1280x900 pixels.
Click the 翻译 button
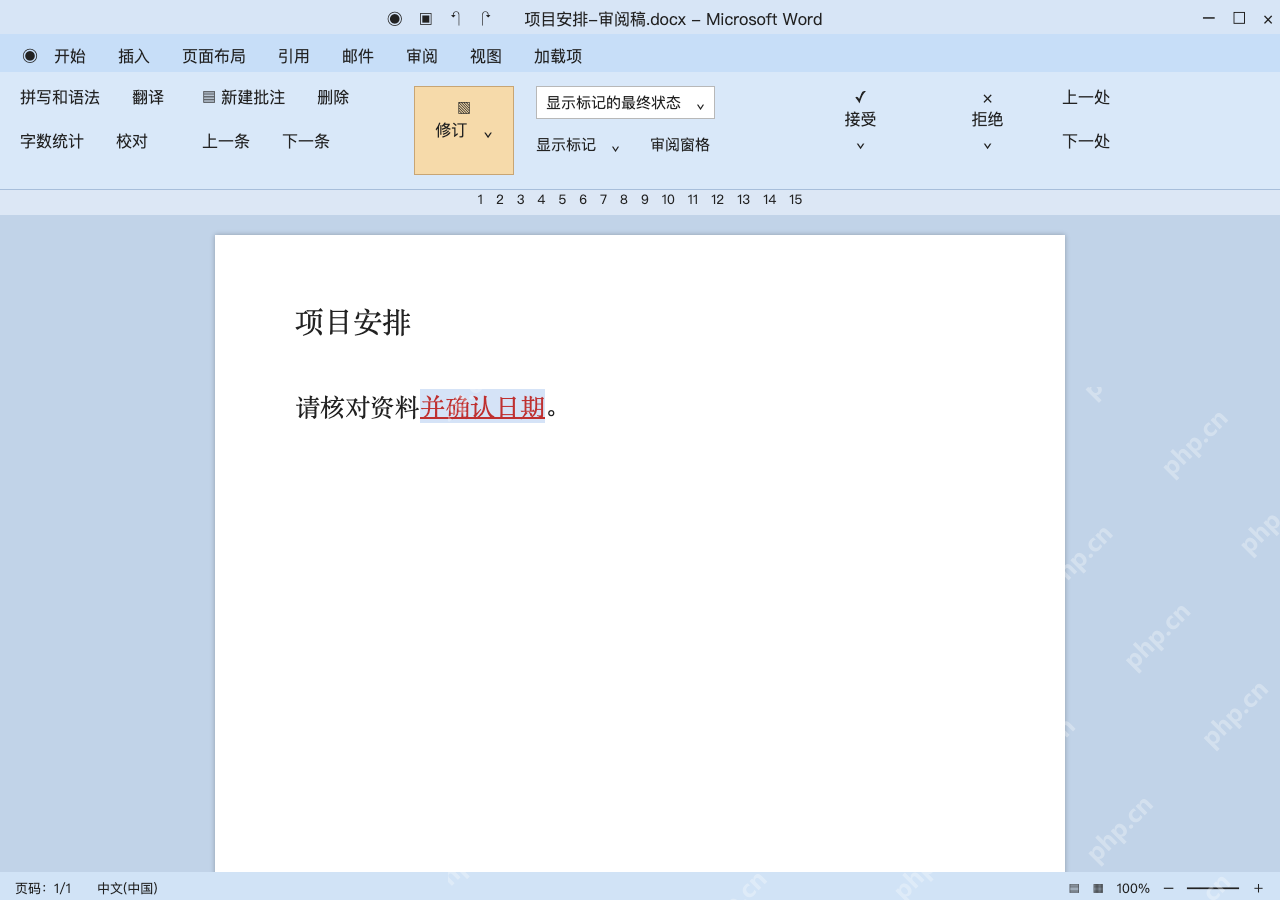point(148,97)
